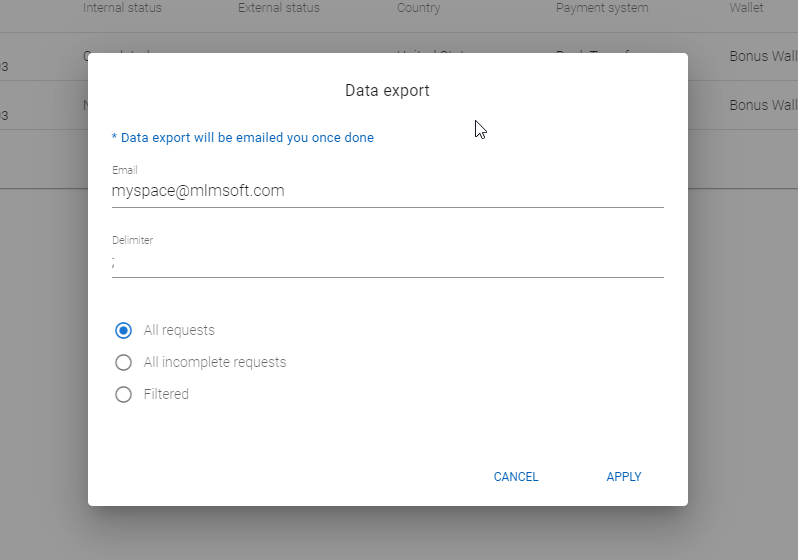Select the 'All requests' radio button
798x560 pixels.
click(124, 330)
